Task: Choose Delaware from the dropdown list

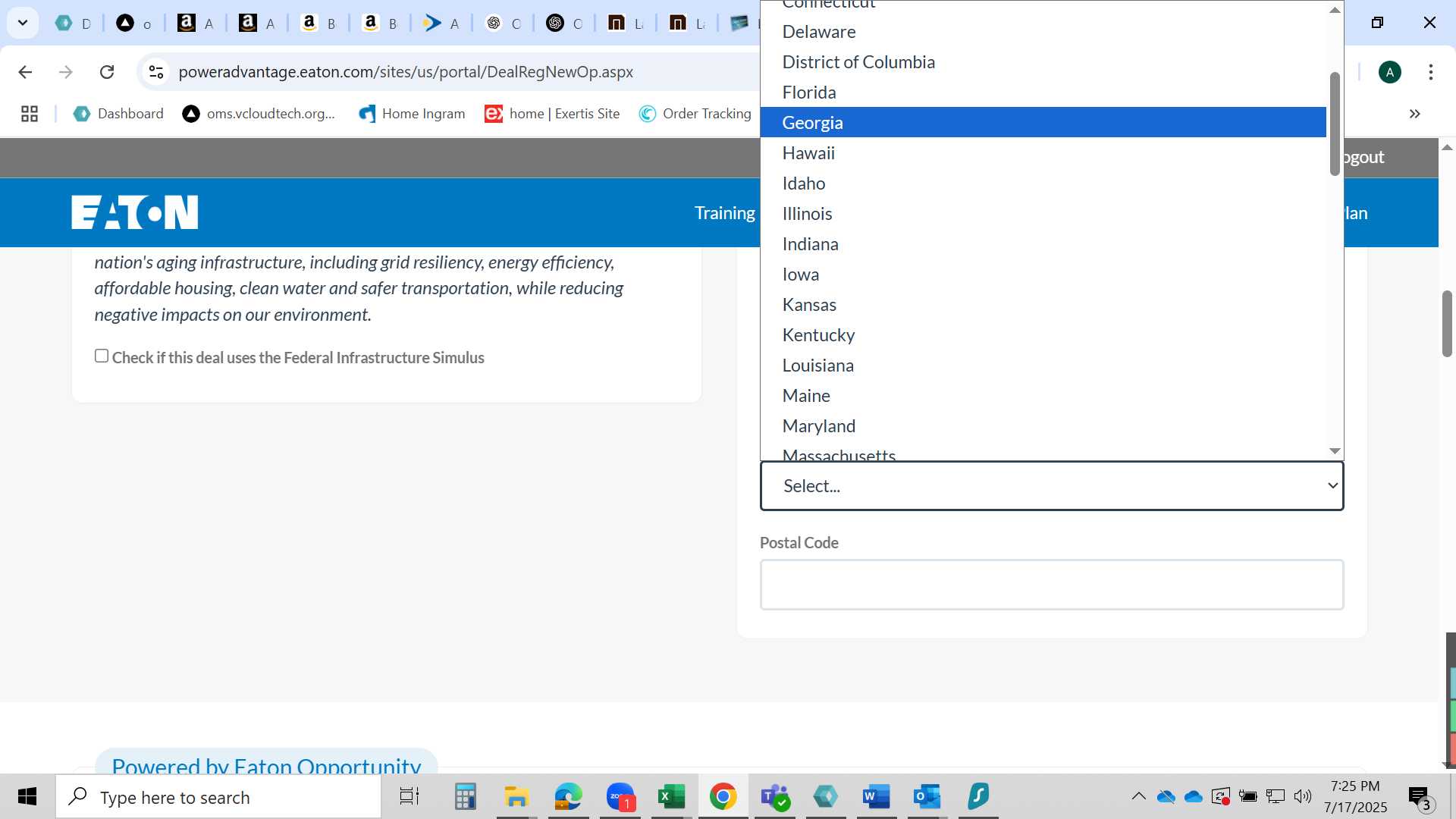Action: click(x=1043, y=32)
